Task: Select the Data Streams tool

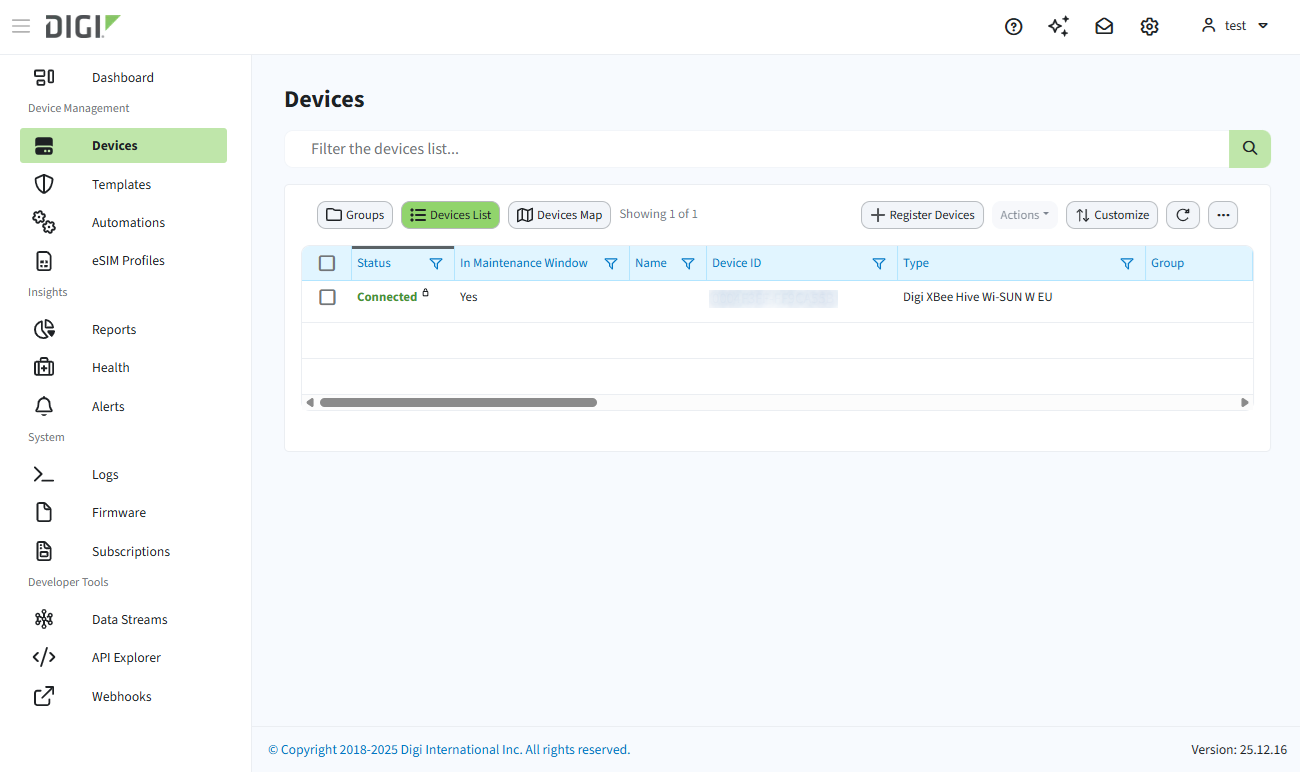Action: tap(129, 619)
